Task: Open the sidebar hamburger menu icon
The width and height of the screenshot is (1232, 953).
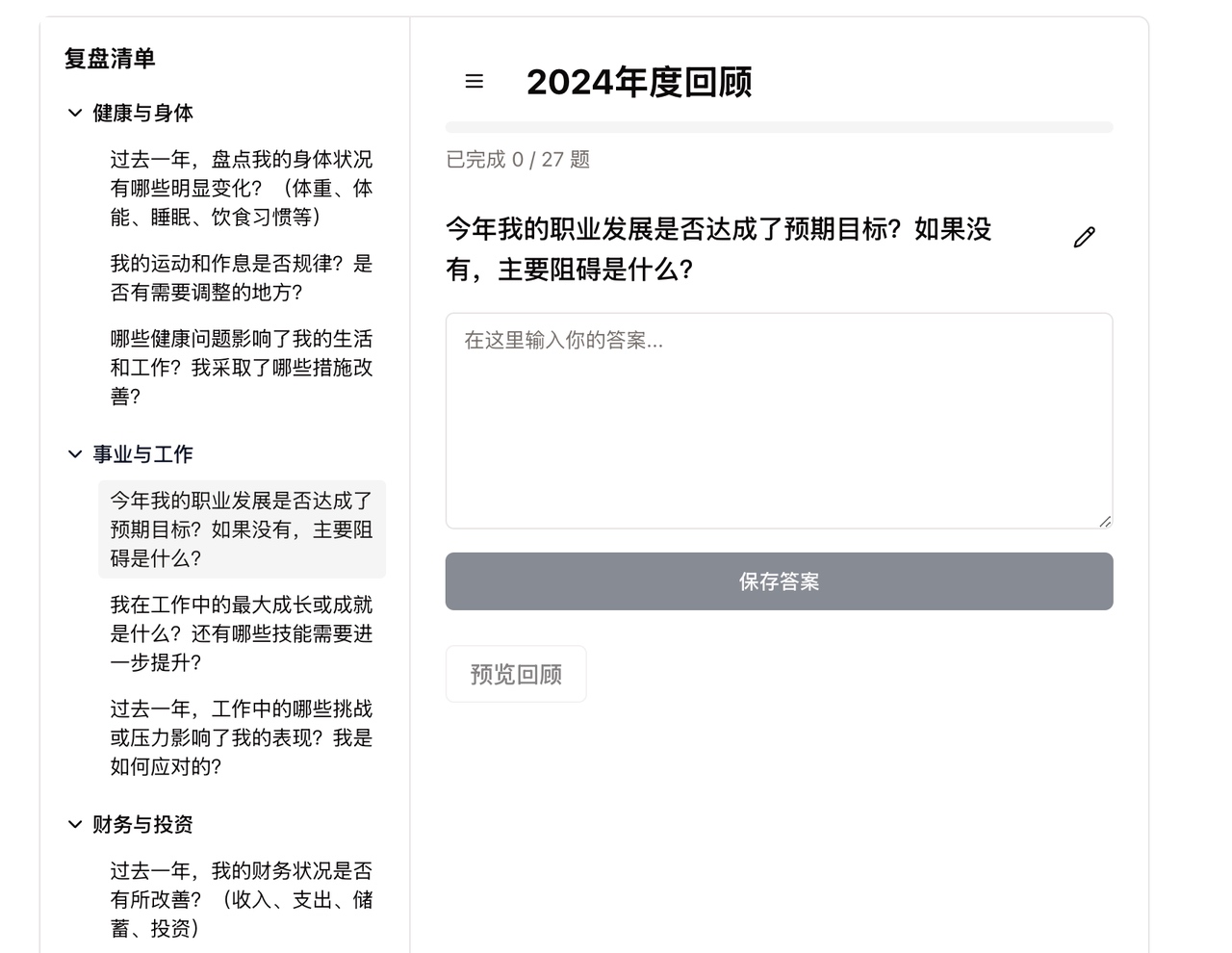Action: (474, 82)
